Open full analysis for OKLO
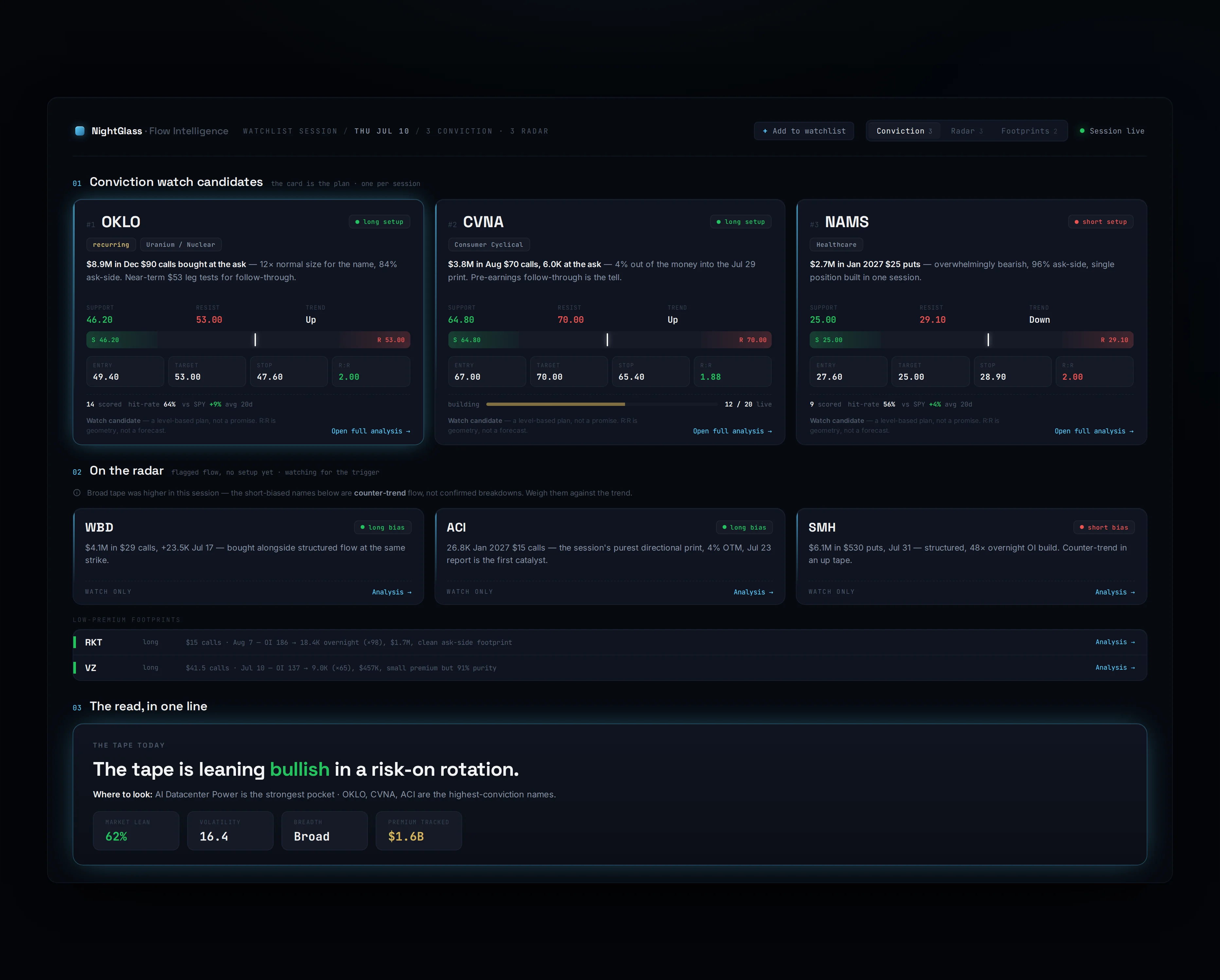This screenshot has height=980, width=1220. pyautogui.click(x=371, y=431)
